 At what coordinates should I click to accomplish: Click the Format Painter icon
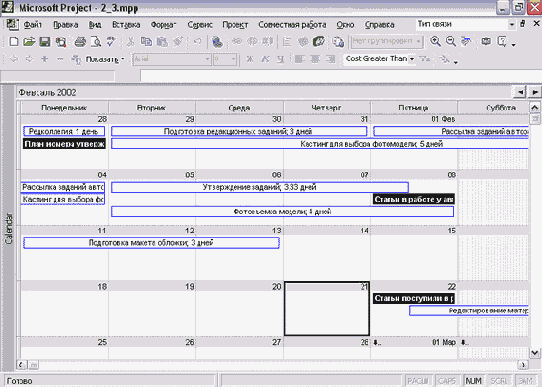pos(178,42)
